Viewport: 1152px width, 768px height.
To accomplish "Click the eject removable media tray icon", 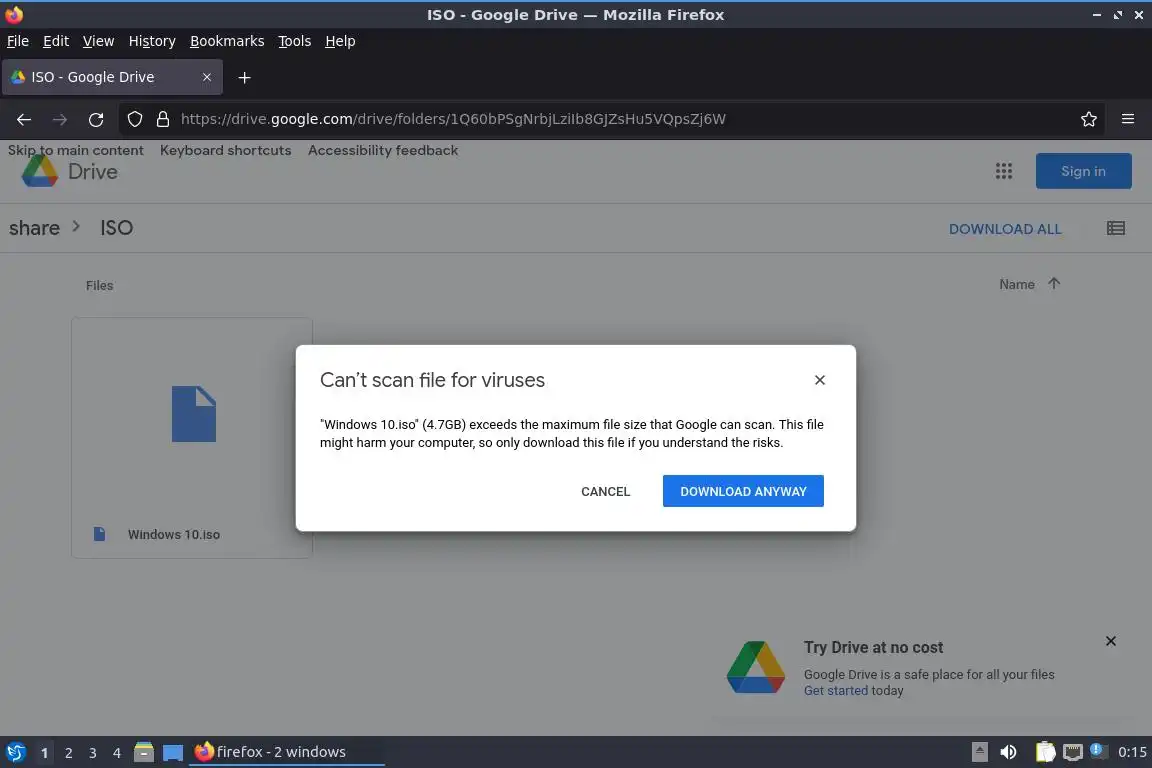I will click(979, 752).
